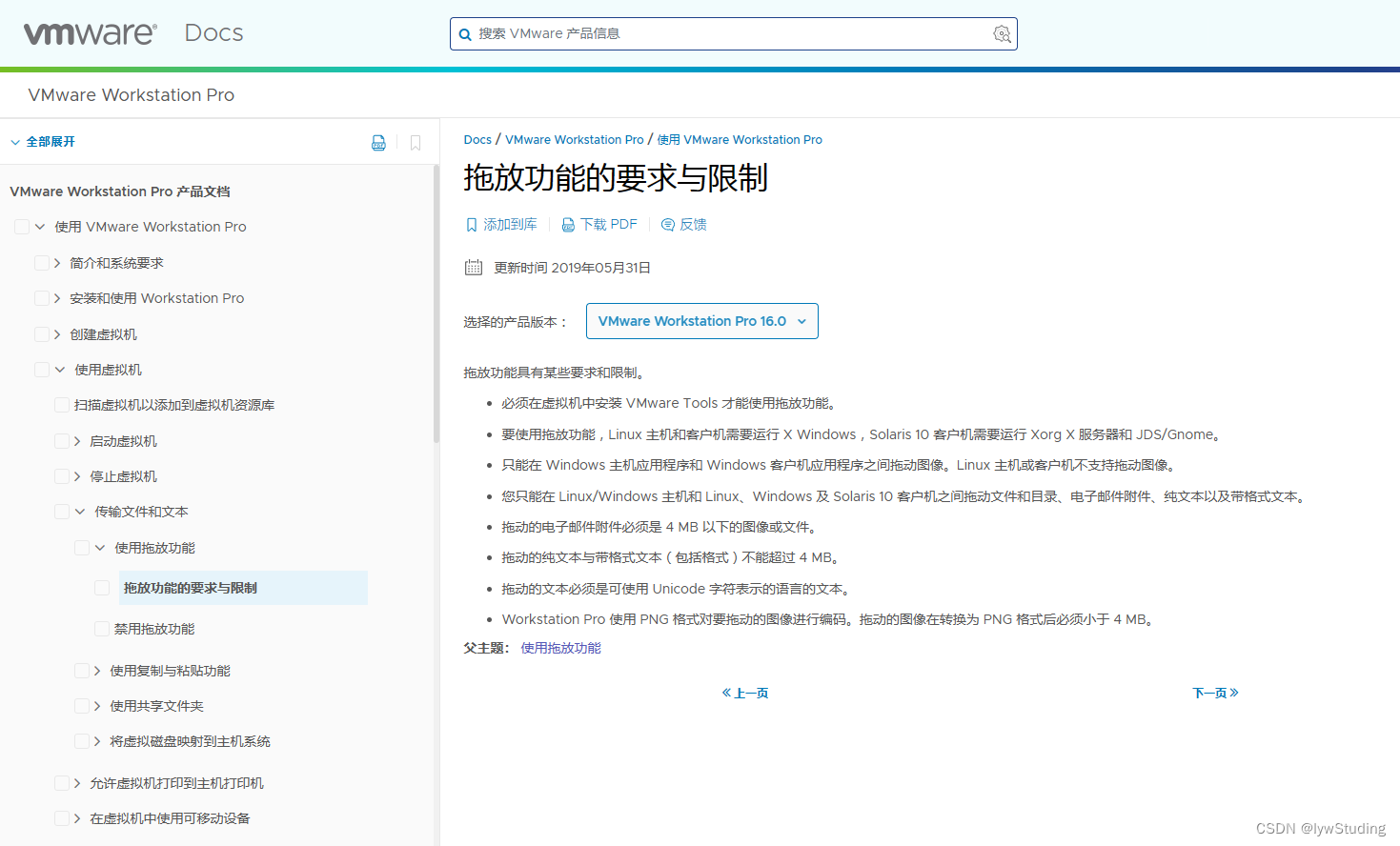Collapse the 使用虚拟机 node
This screenshot has width=1400, height=846.
[x=60, y=370]
